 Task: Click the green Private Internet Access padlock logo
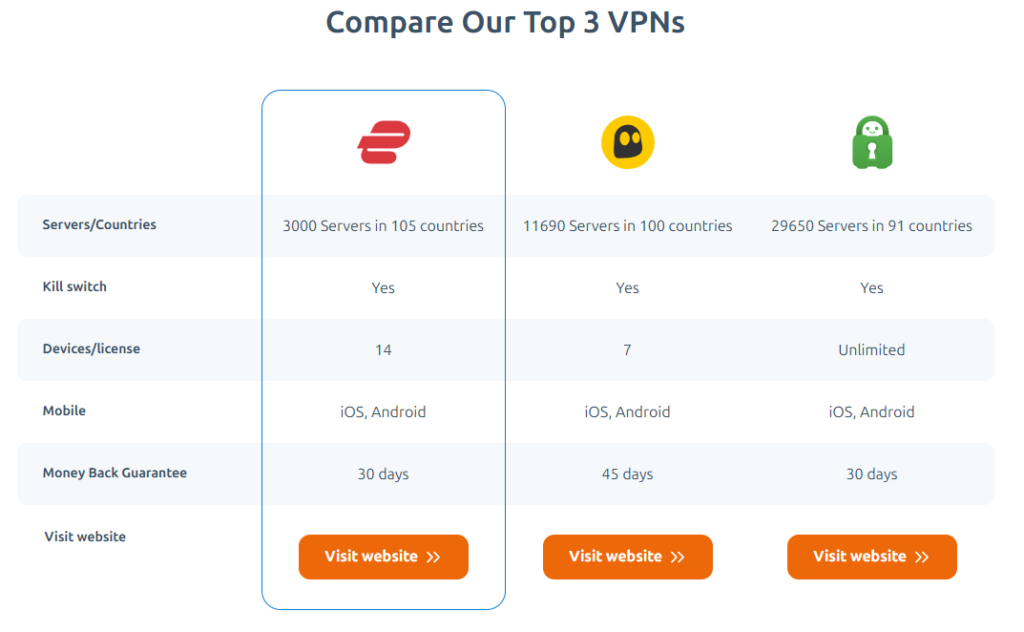click(871, 142)
